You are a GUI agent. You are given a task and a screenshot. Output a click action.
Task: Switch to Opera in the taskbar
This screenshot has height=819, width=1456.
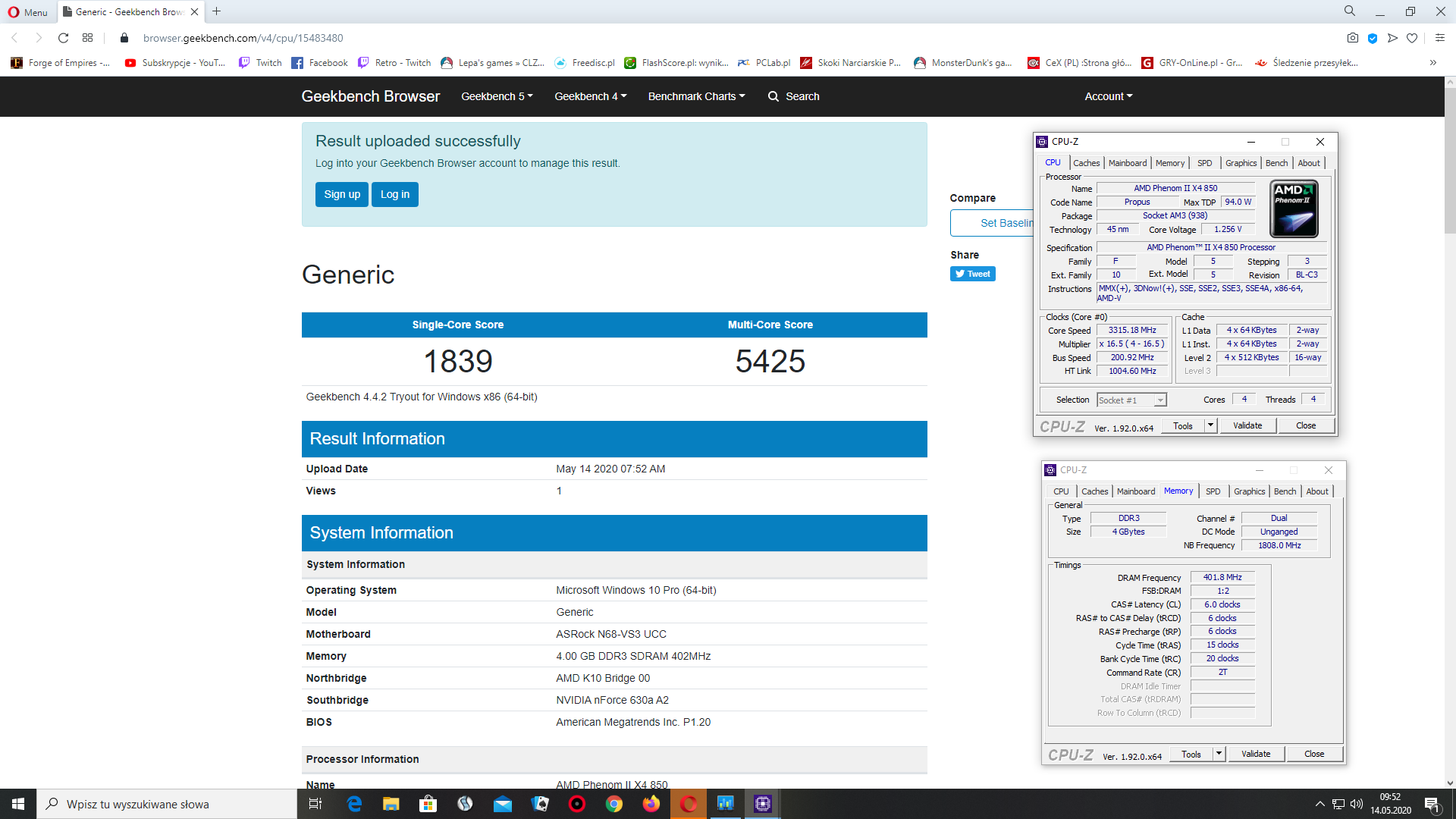tap(689, 804)
